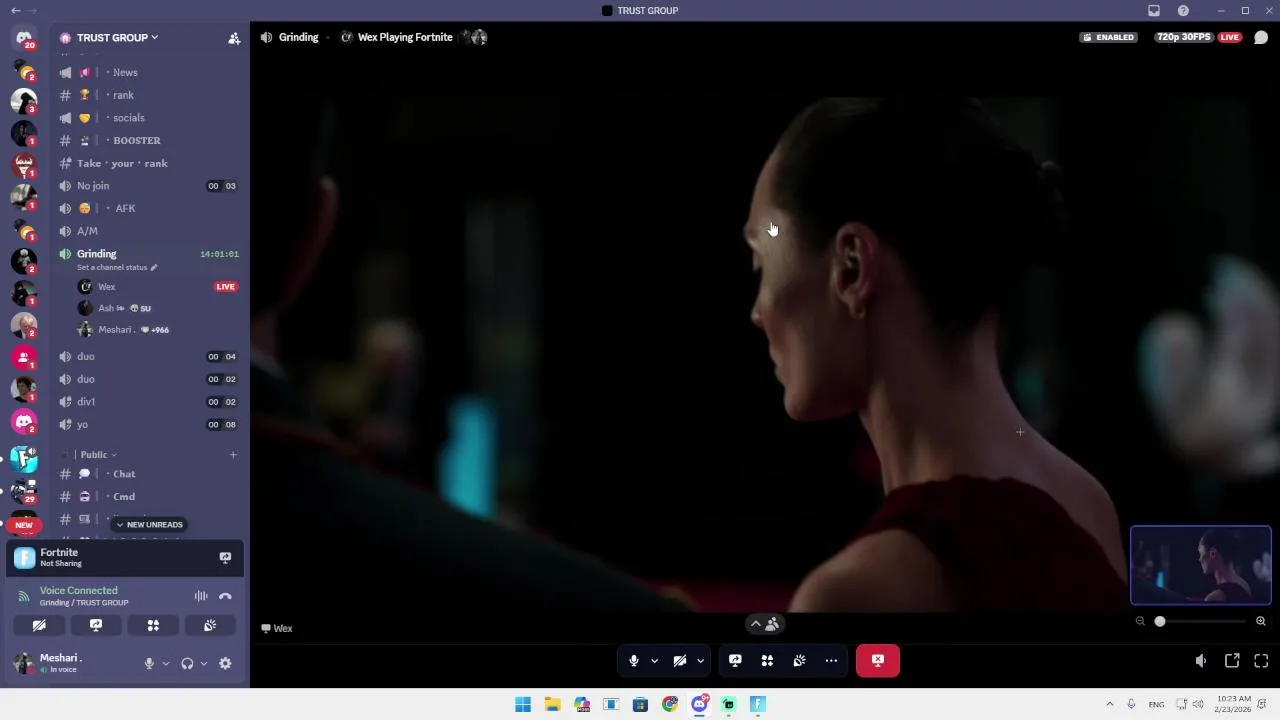Image resolution: width=1280 pixels, height=720 pixels.
Task: Open the BOOSTER channel
Action: [148, 141]
